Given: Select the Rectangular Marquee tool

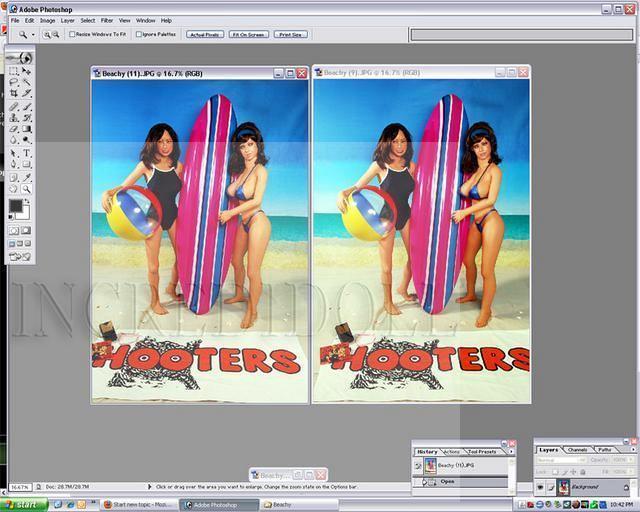Looking at the screenshot, I should [x=13, y=71].
